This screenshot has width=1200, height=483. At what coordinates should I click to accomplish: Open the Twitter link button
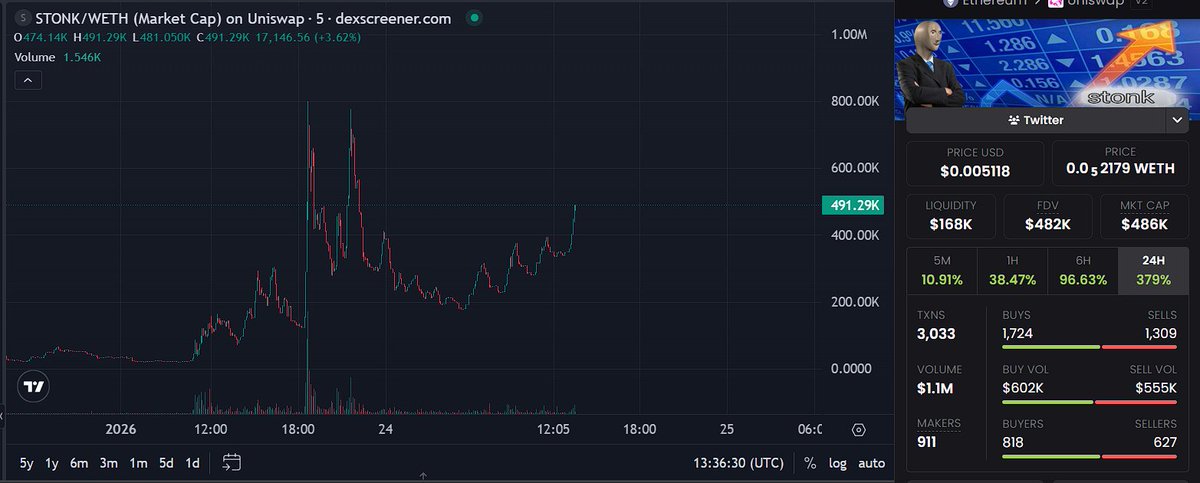tap(1036, 120)
